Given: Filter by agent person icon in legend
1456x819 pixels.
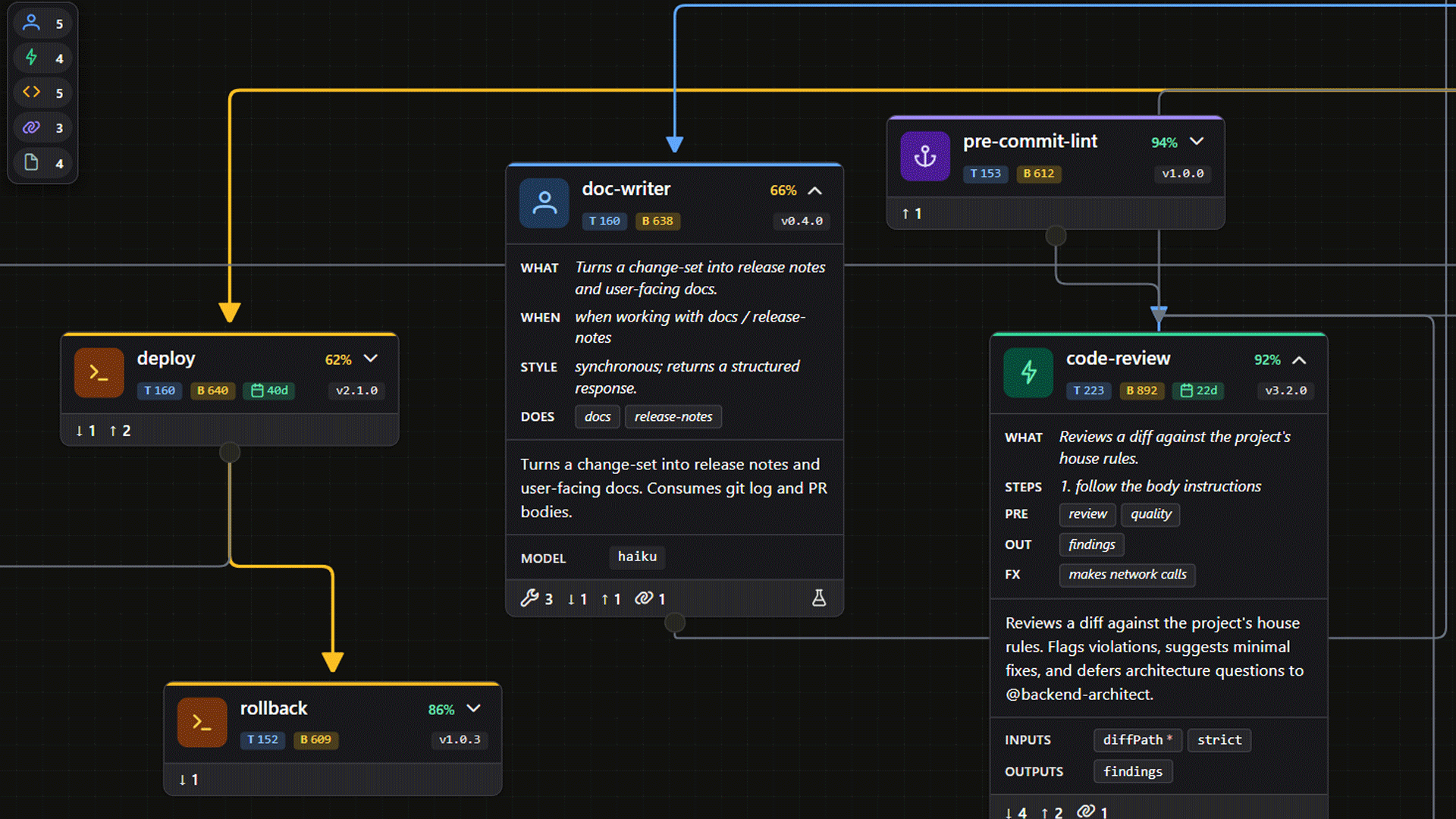Looking at the screenshot, I should click(x=31, y=23).
